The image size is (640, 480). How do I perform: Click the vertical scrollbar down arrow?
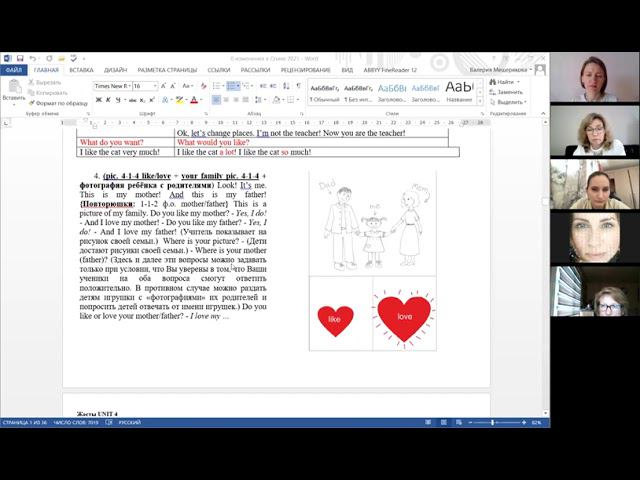[546, 413]
